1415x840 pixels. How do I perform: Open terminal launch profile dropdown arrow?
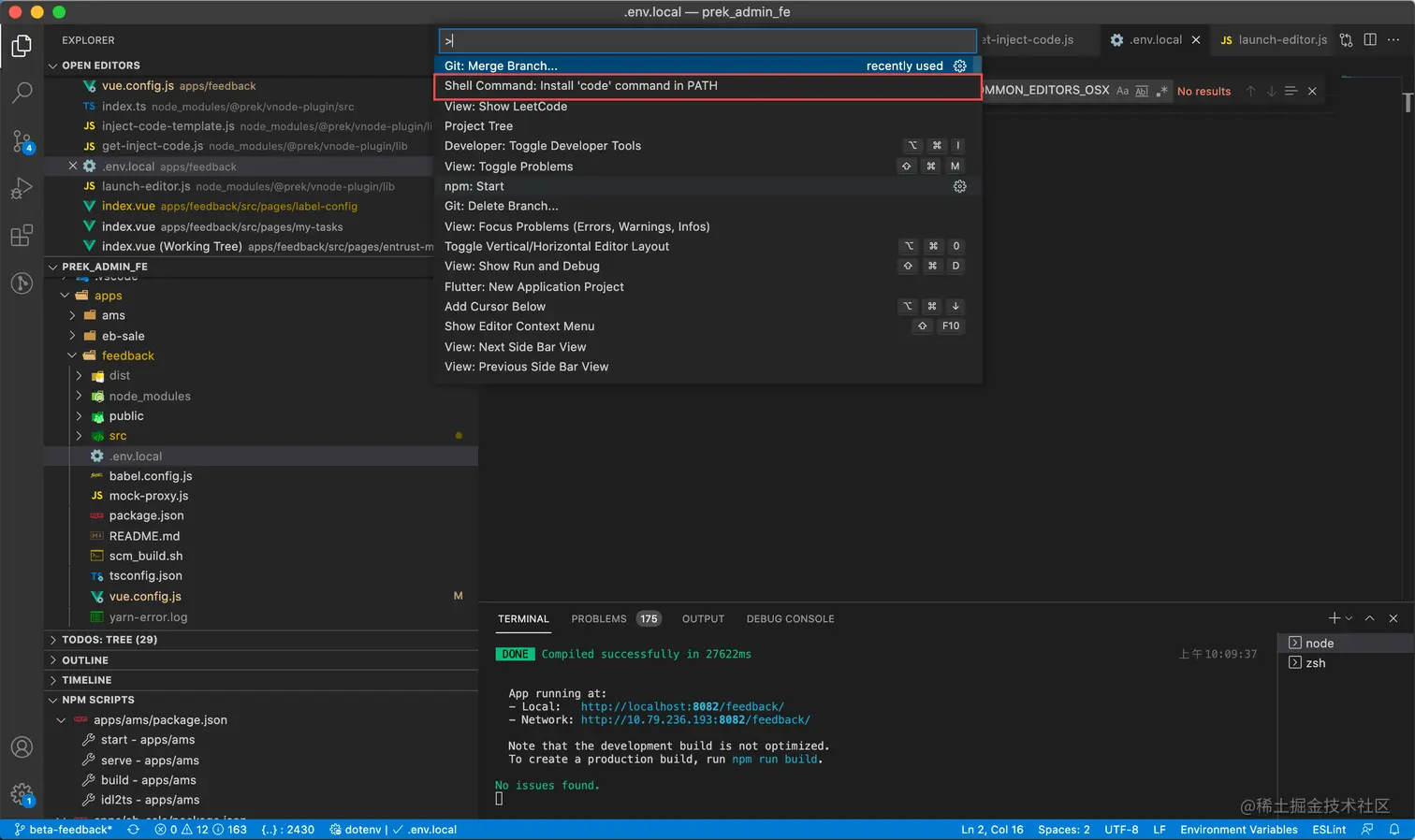1349,618
